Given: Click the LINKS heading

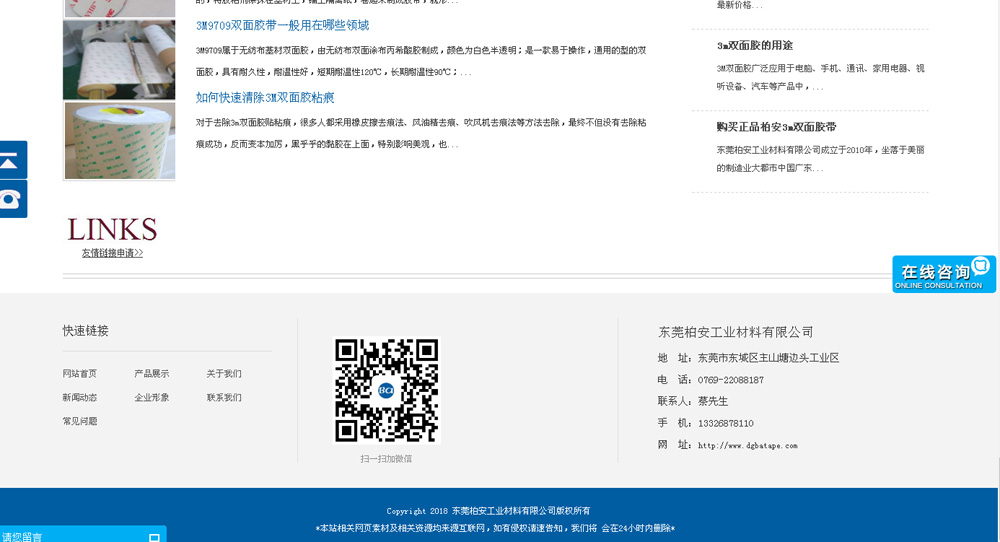Looking at the screenshot, I should [112, 230].
